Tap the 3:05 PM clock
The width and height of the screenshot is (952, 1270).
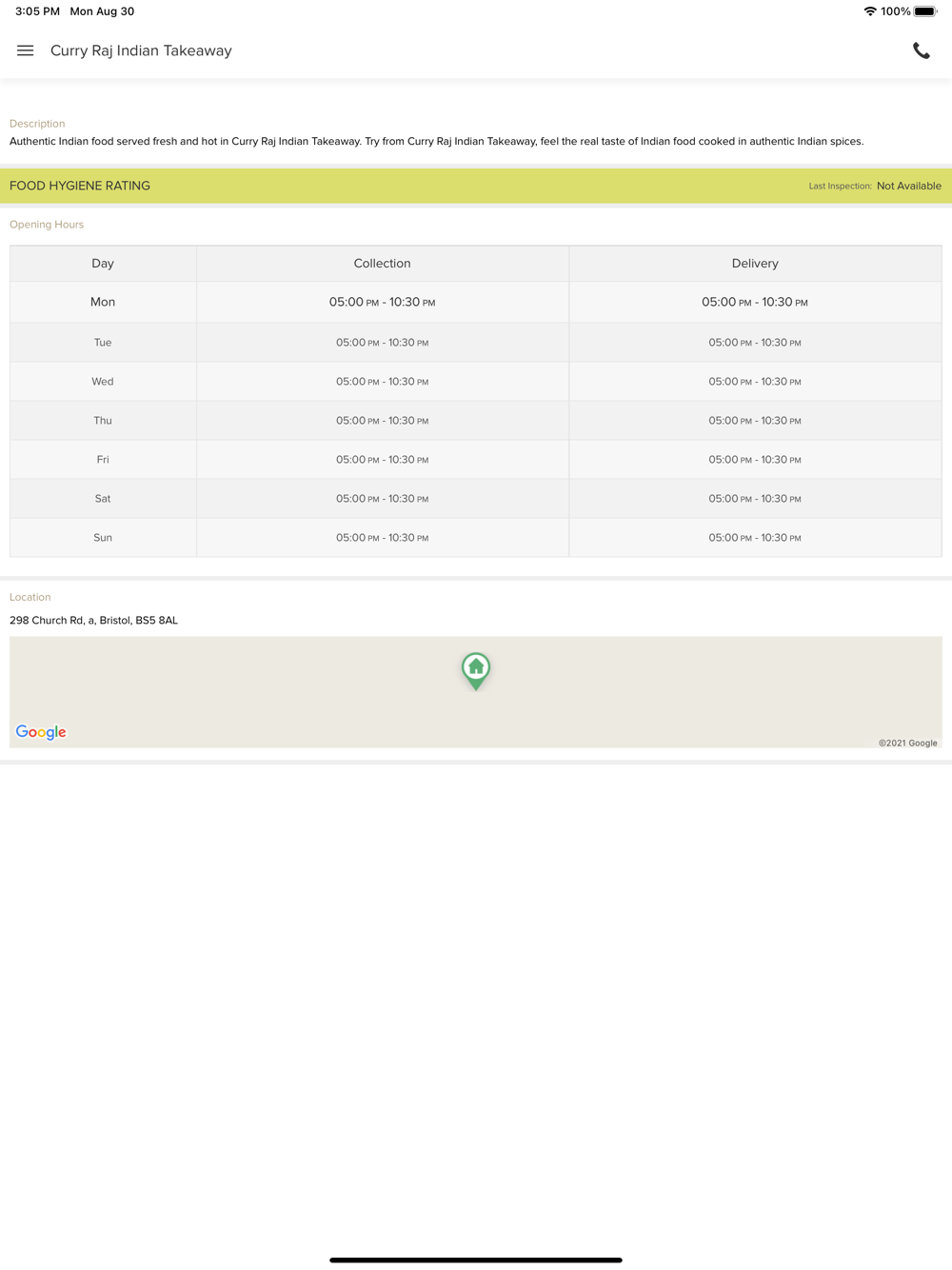[37, 11]
